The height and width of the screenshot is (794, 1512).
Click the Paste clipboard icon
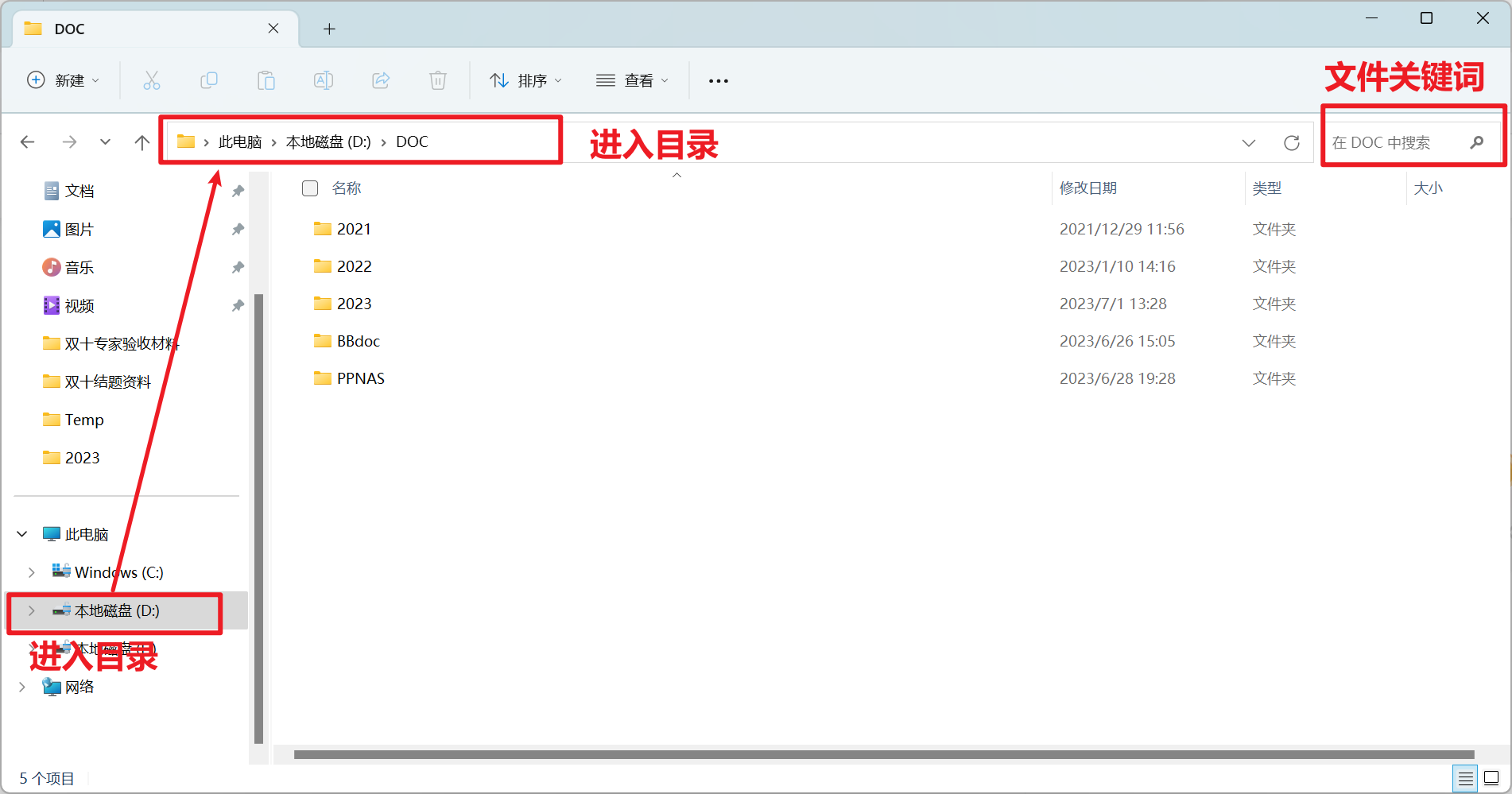click(x=266, y=80)
